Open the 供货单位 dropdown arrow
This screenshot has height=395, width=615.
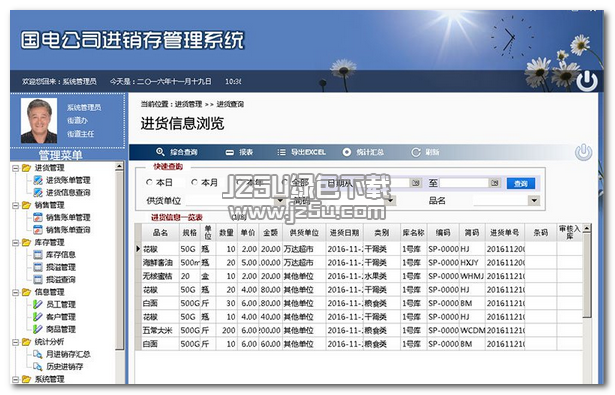click(280, 201)
